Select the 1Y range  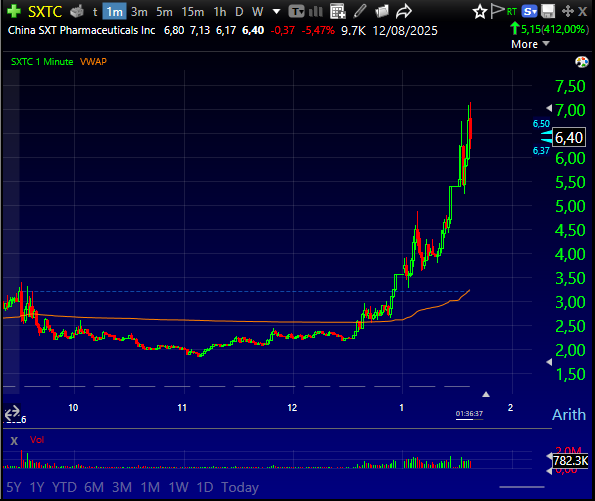(37, 487)
